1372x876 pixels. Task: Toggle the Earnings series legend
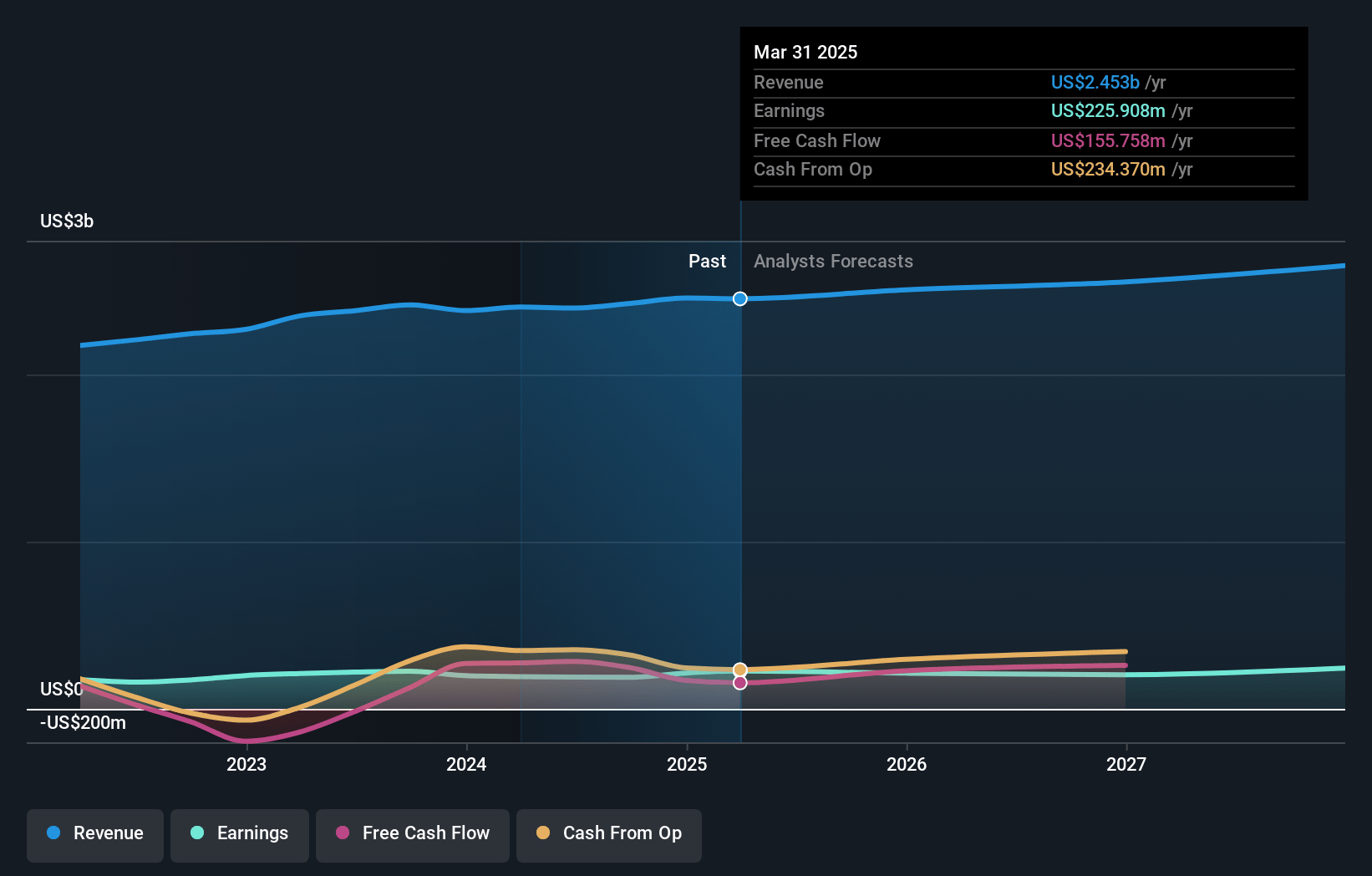coord(240,835)
